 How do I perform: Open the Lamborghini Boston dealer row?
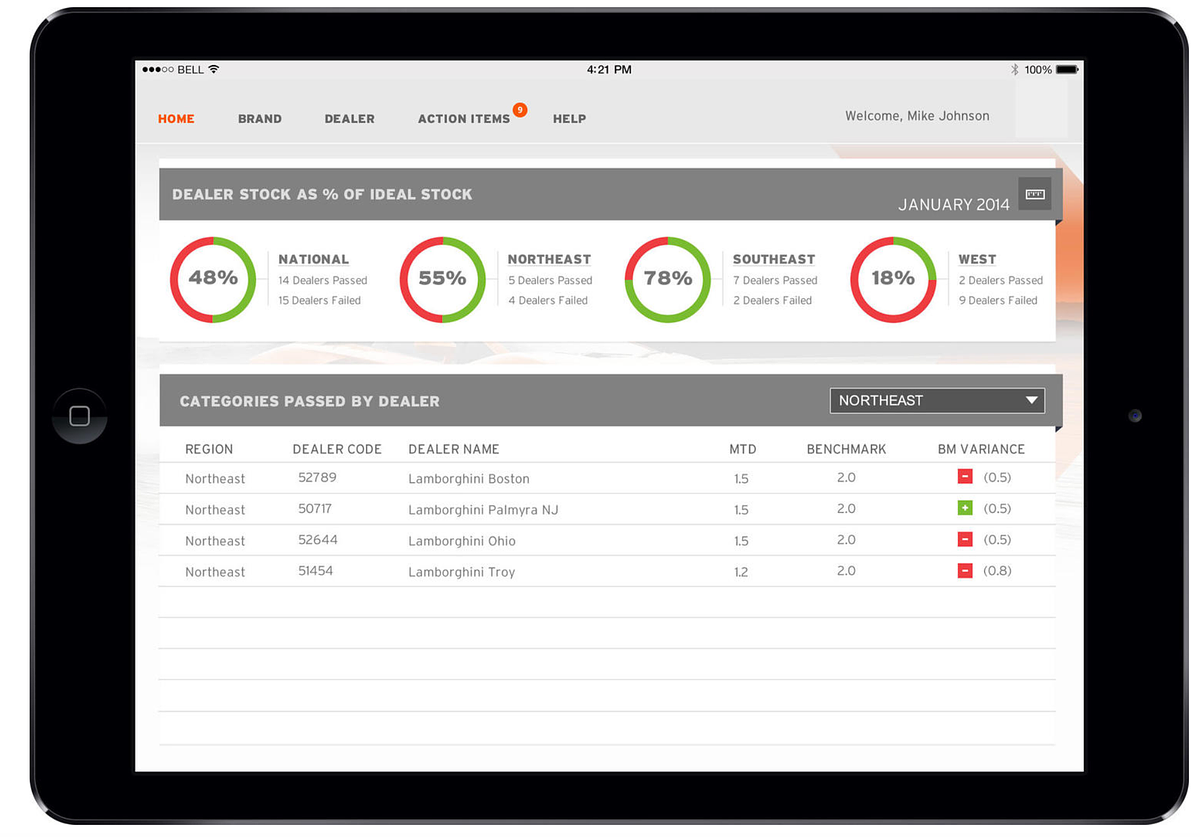[469, 479]
